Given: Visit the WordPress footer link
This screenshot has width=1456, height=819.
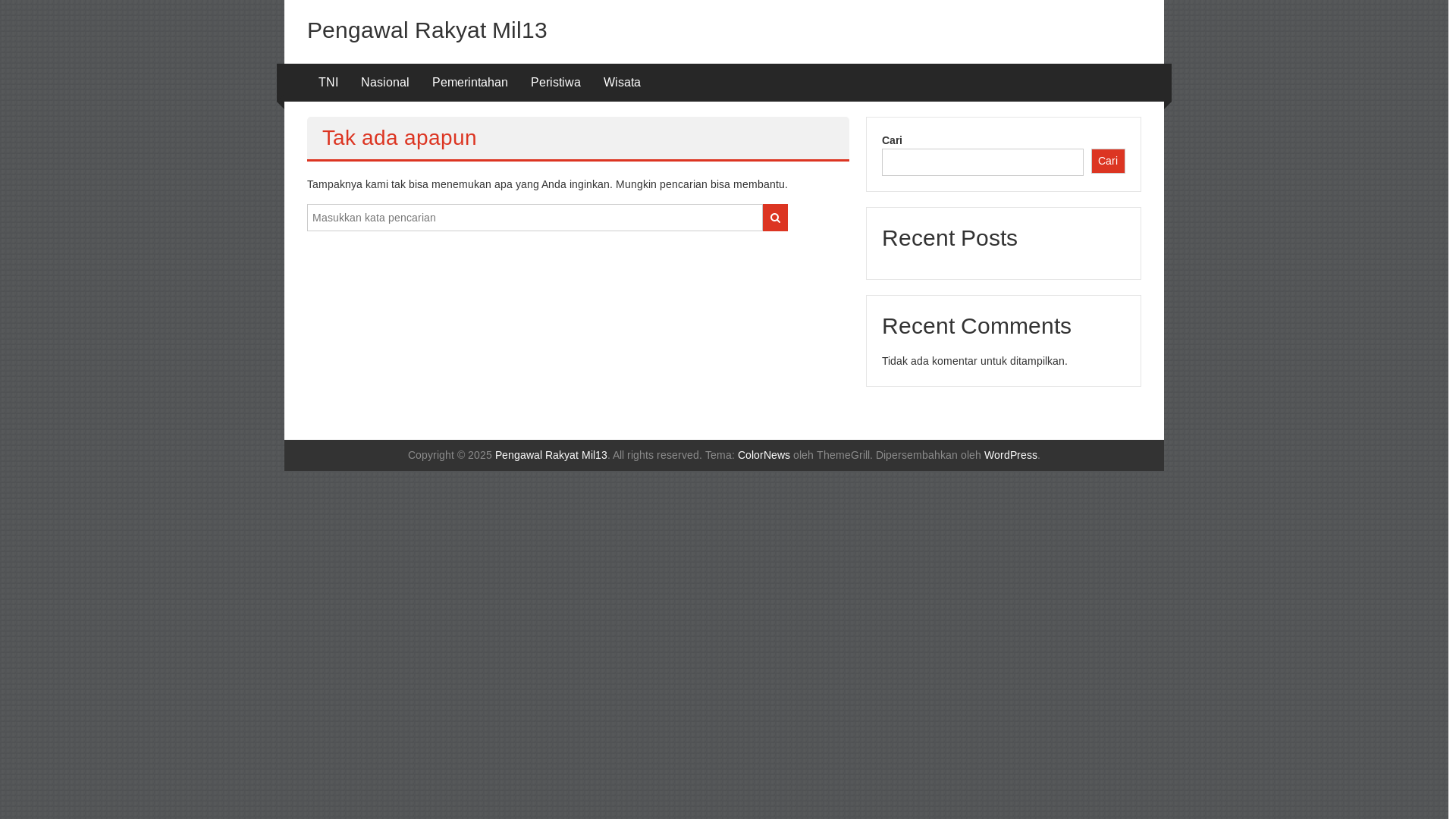Looking at the screenshot, I should pyautogui.click(x=1011, y=455).
